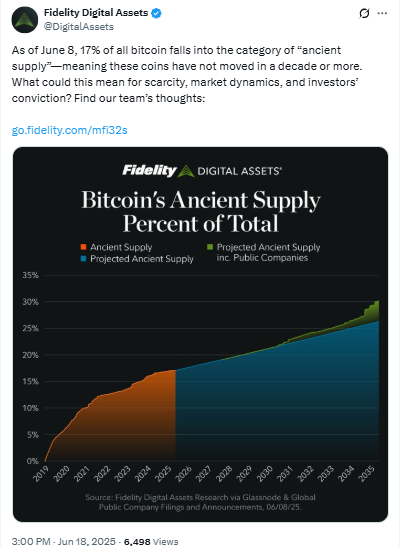Click the tweet timestamp 3:00 PM Jun 18, 2025
Screen dimensions: 402x547
coord(64,541)
